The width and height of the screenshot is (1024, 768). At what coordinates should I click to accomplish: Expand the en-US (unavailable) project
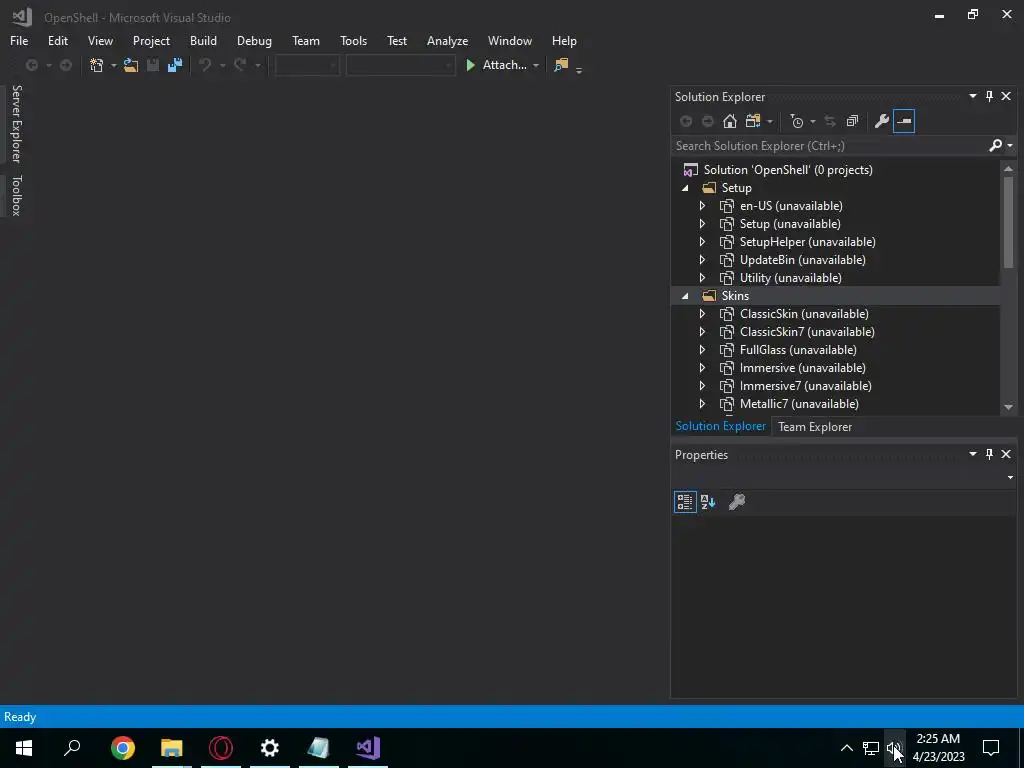pyautogui.click(x=703, y=206)
